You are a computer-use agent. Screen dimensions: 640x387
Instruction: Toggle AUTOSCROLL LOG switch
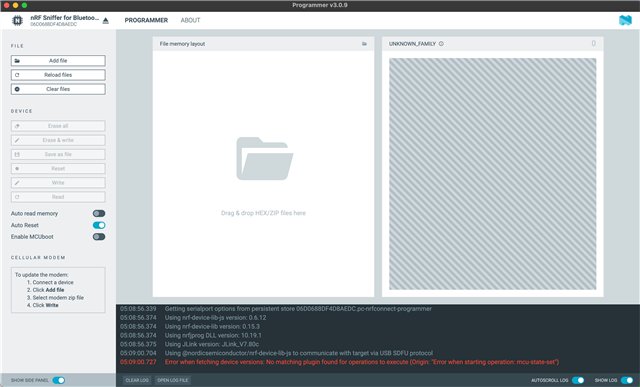(578, 380)
